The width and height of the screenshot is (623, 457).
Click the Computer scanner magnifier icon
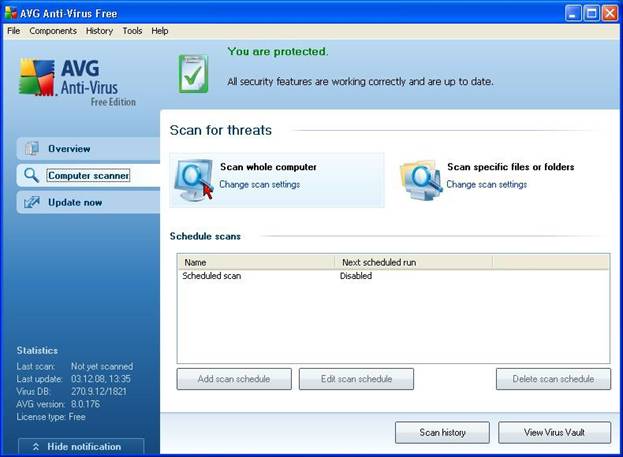point(31,175)
